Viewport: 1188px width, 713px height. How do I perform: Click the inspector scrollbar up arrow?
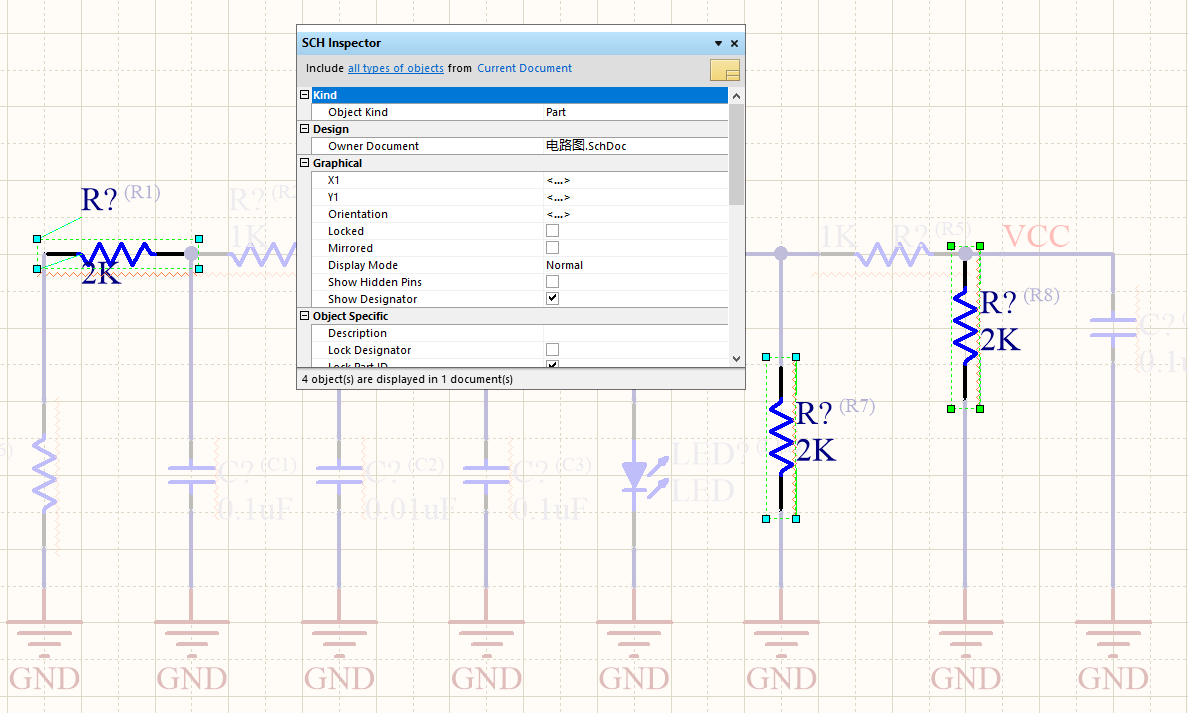tap(736, 96)
